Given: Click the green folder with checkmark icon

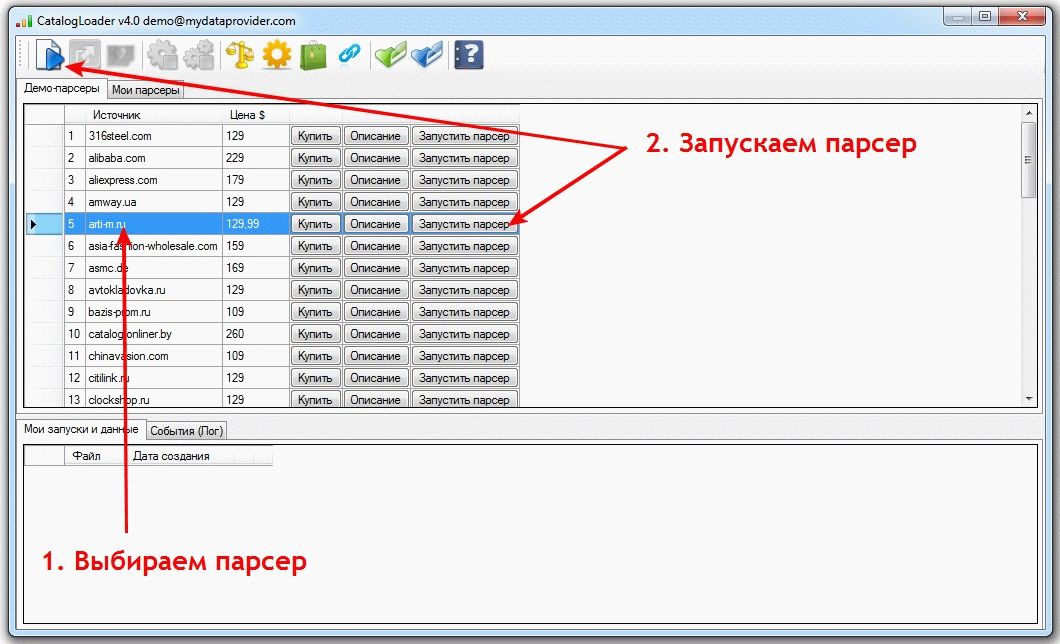Looking at the screenshot, I should [389, 54].
